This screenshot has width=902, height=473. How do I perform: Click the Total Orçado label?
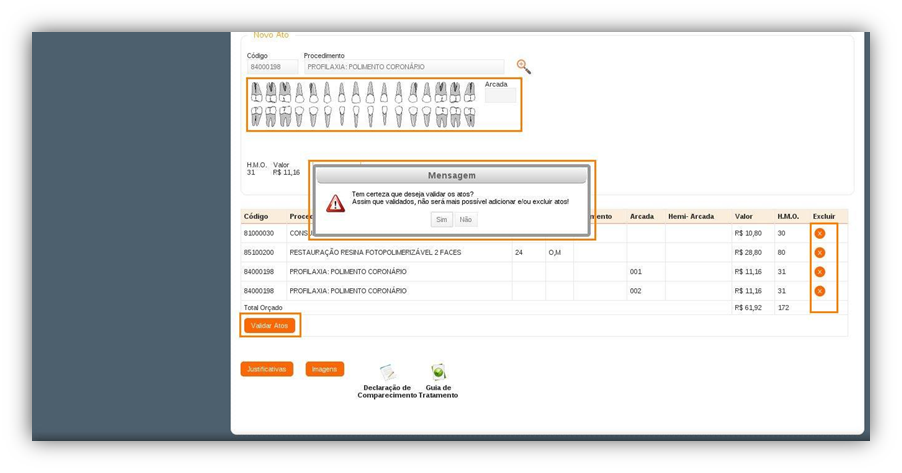coord(263,308)
